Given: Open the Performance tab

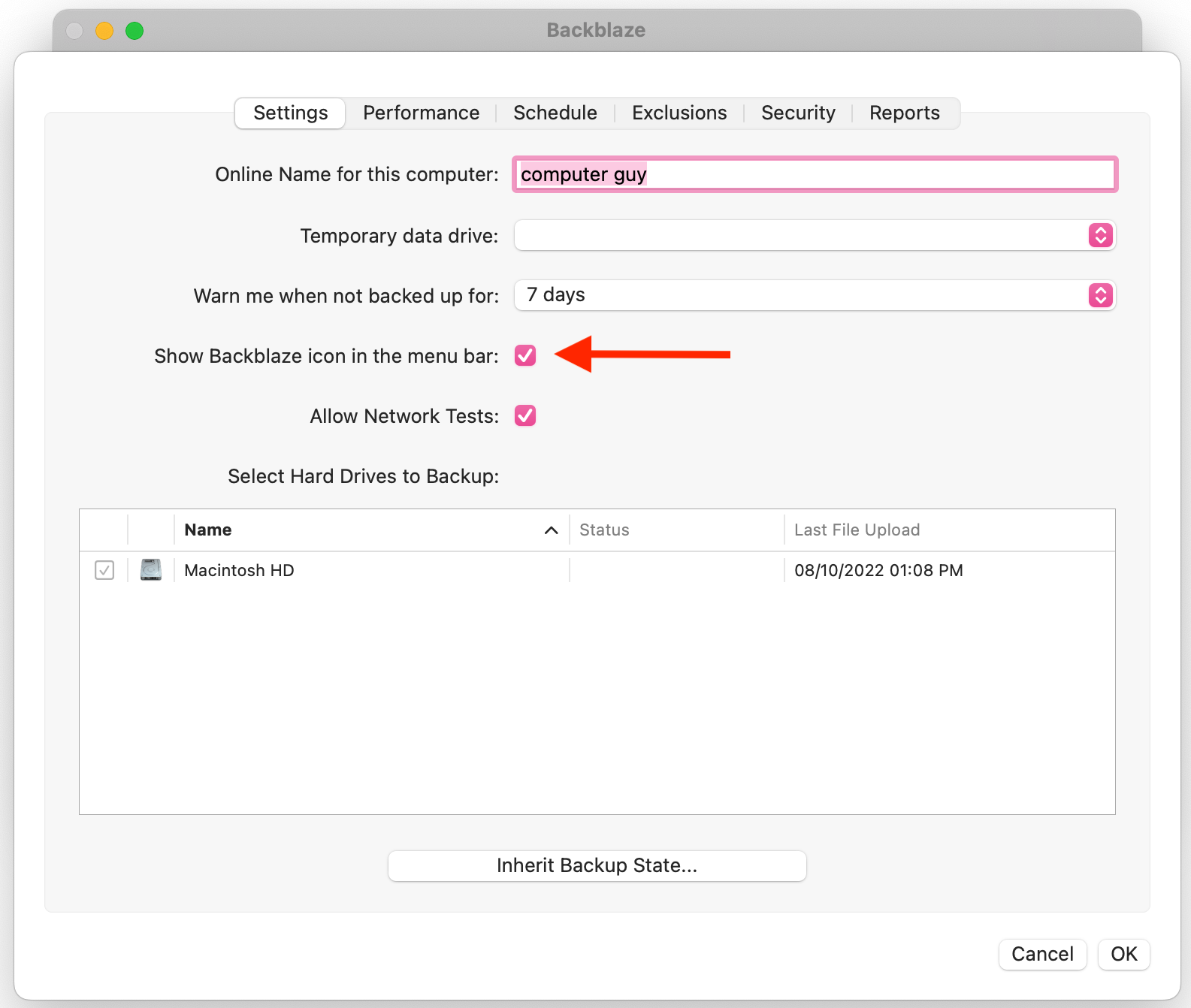Looking at the screenshot, I should pyautogui.click(x=421, y=113).
